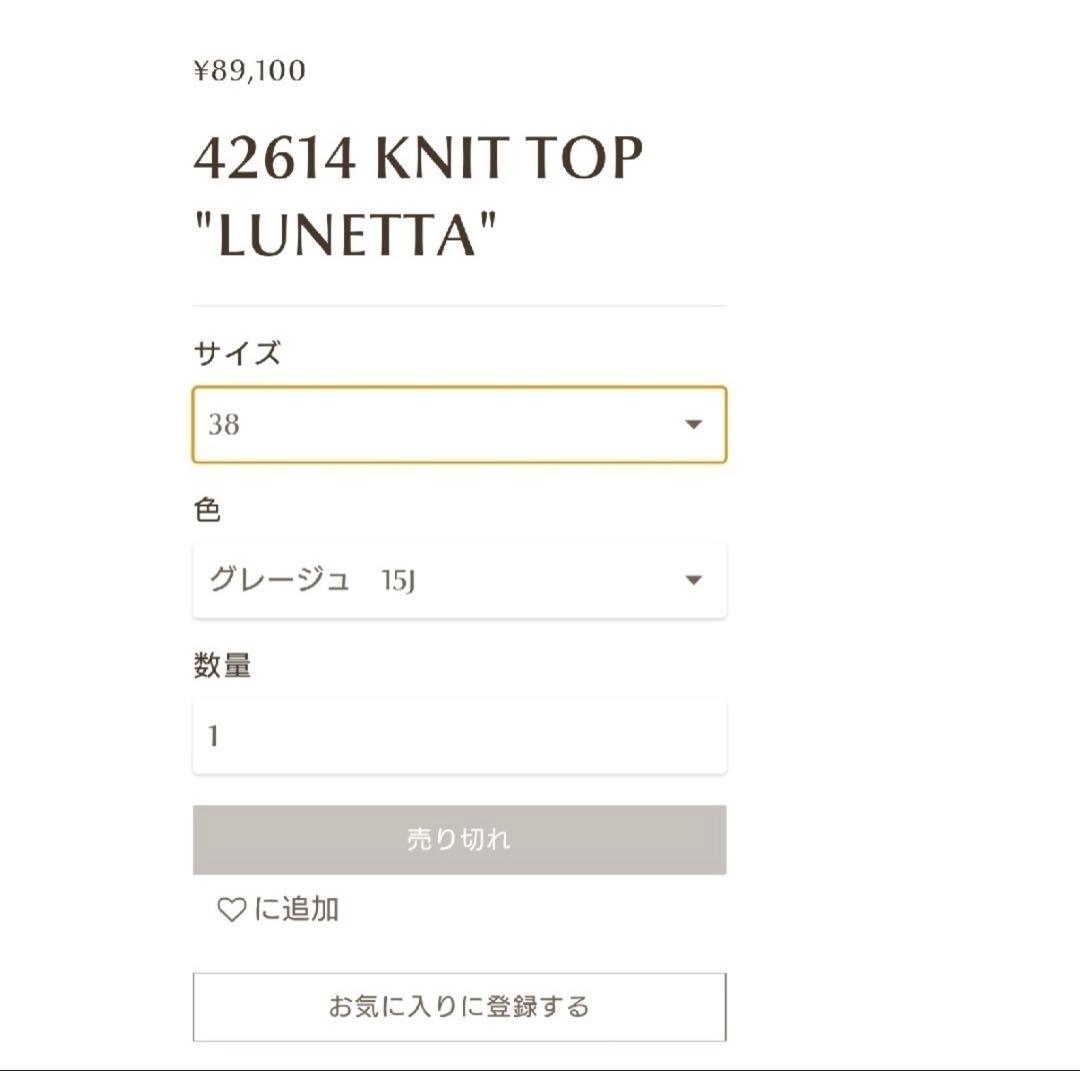Click the heart wishlist icon

pyautogui.click(x=231, y=910)
